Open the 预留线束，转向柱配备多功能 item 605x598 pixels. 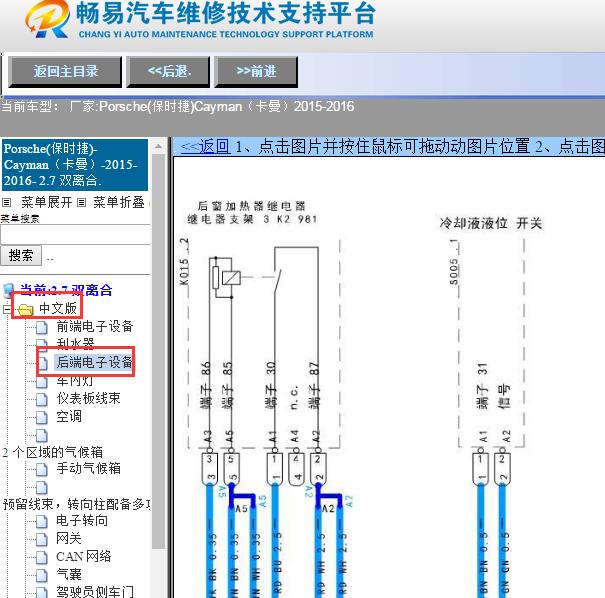[x=76, y=504]
